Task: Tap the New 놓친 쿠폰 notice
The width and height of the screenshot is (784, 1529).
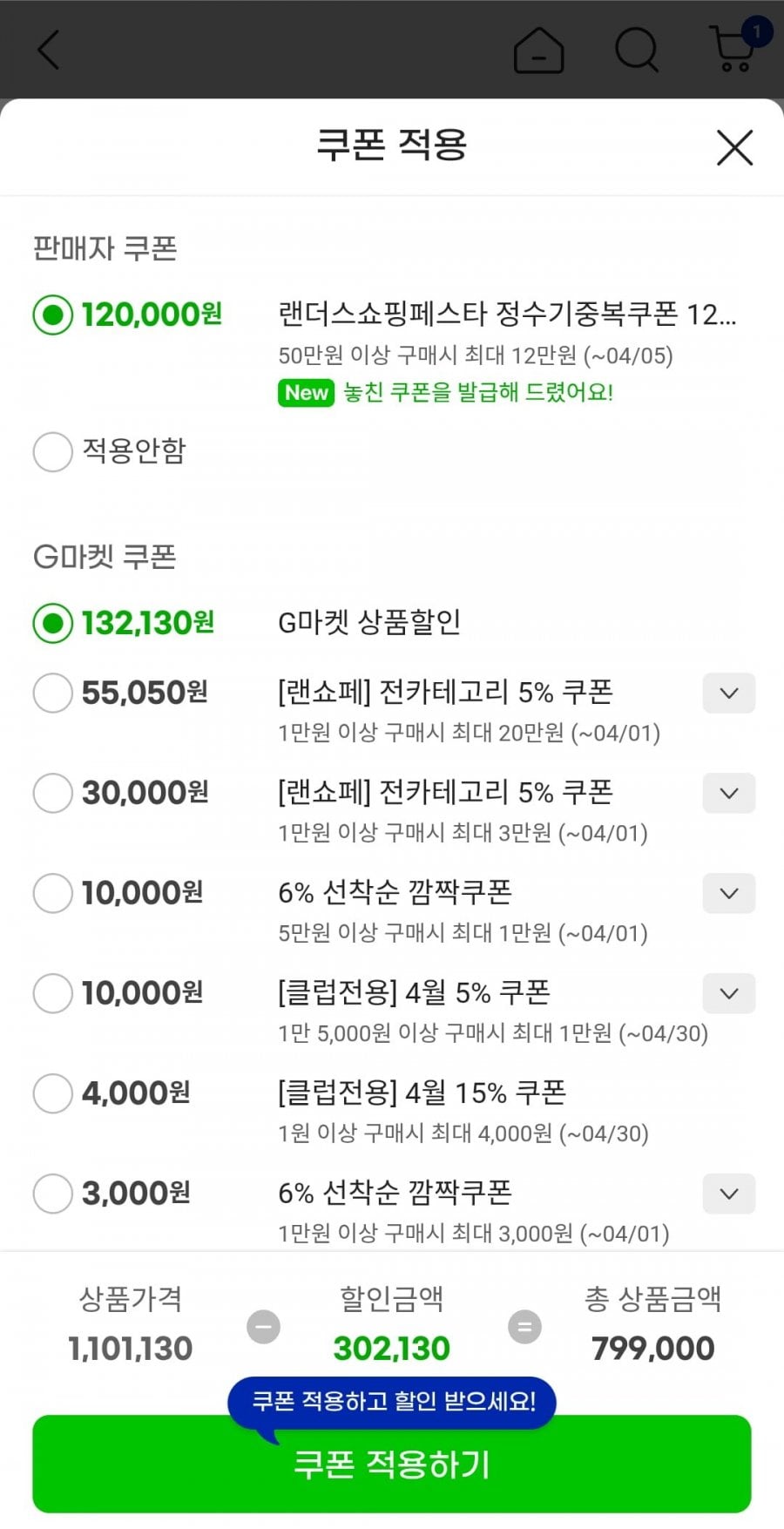Action: pos(446,392)
